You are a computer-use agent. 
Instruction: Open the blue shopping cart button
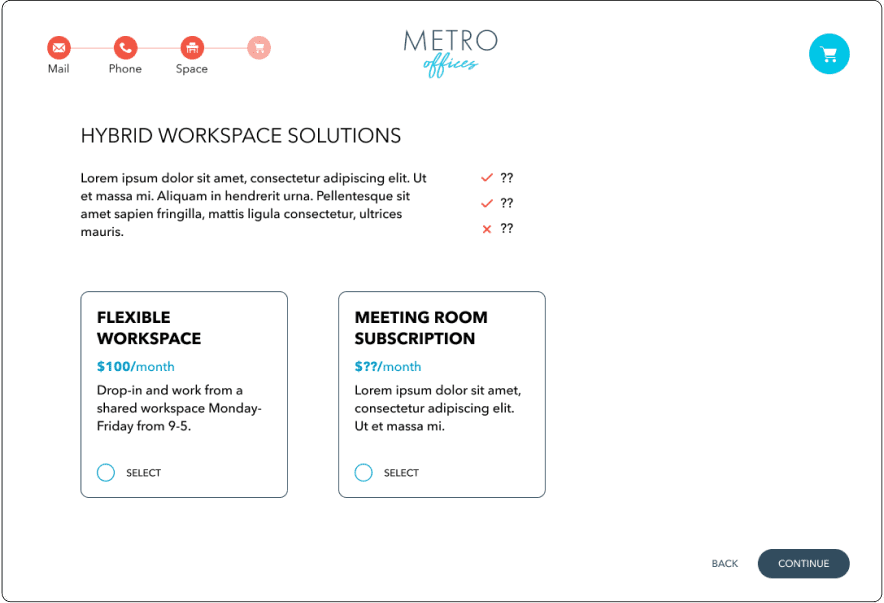829,54
